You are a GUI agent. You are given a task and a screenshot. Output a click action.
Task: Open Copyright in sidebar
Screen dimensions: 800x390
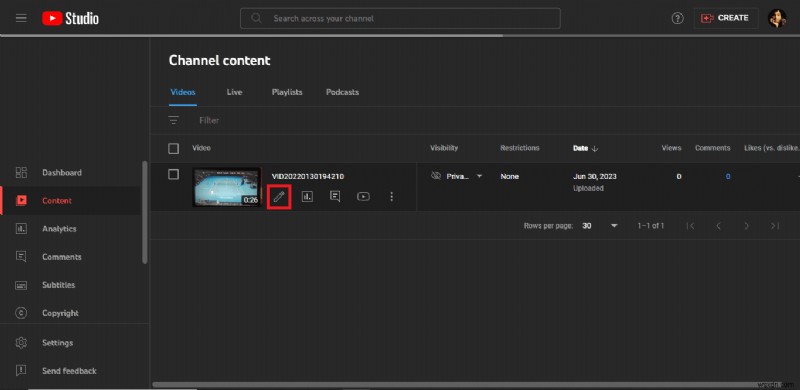[70, 313]
